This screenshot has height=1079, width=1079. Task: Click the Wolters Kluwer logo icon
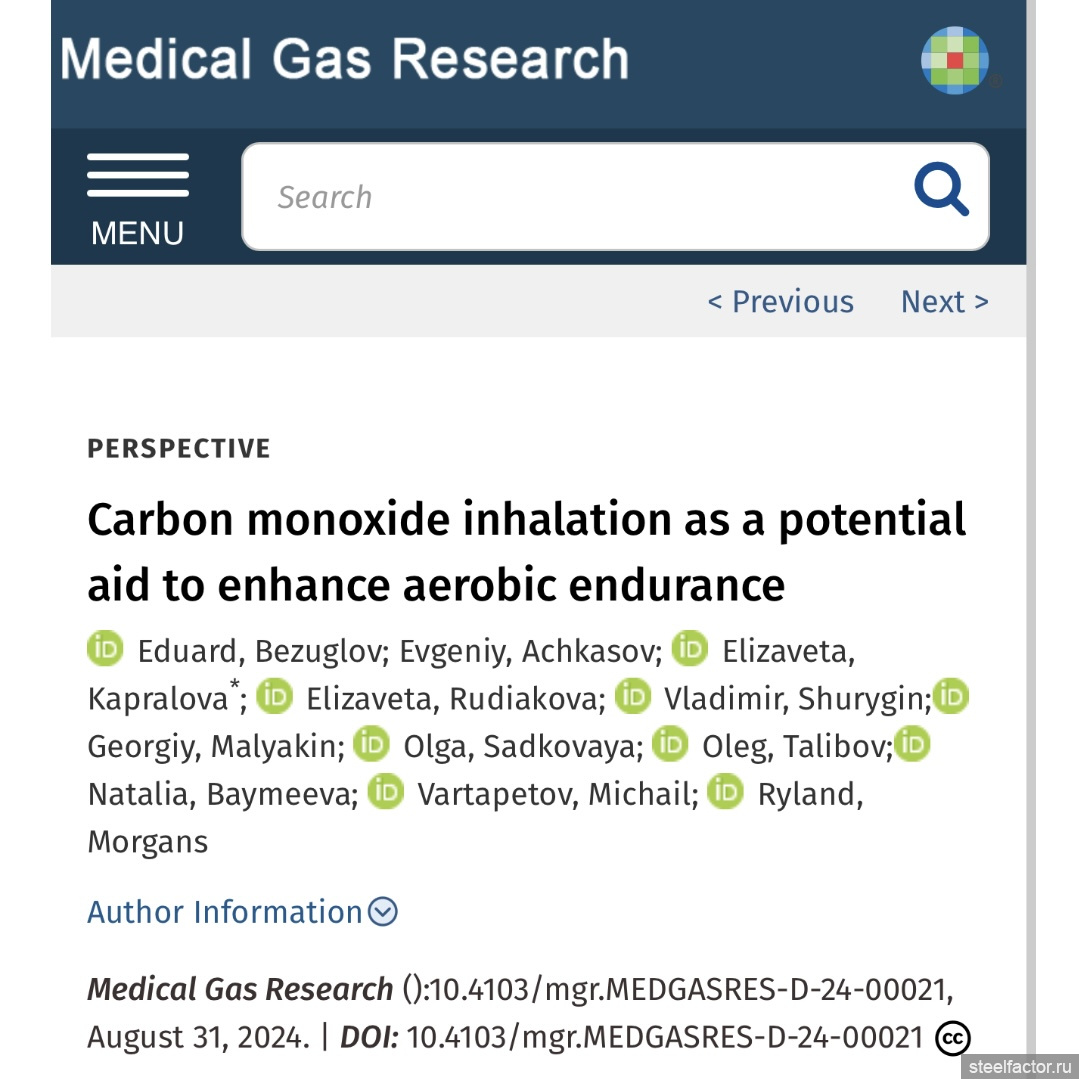point(955,60)
